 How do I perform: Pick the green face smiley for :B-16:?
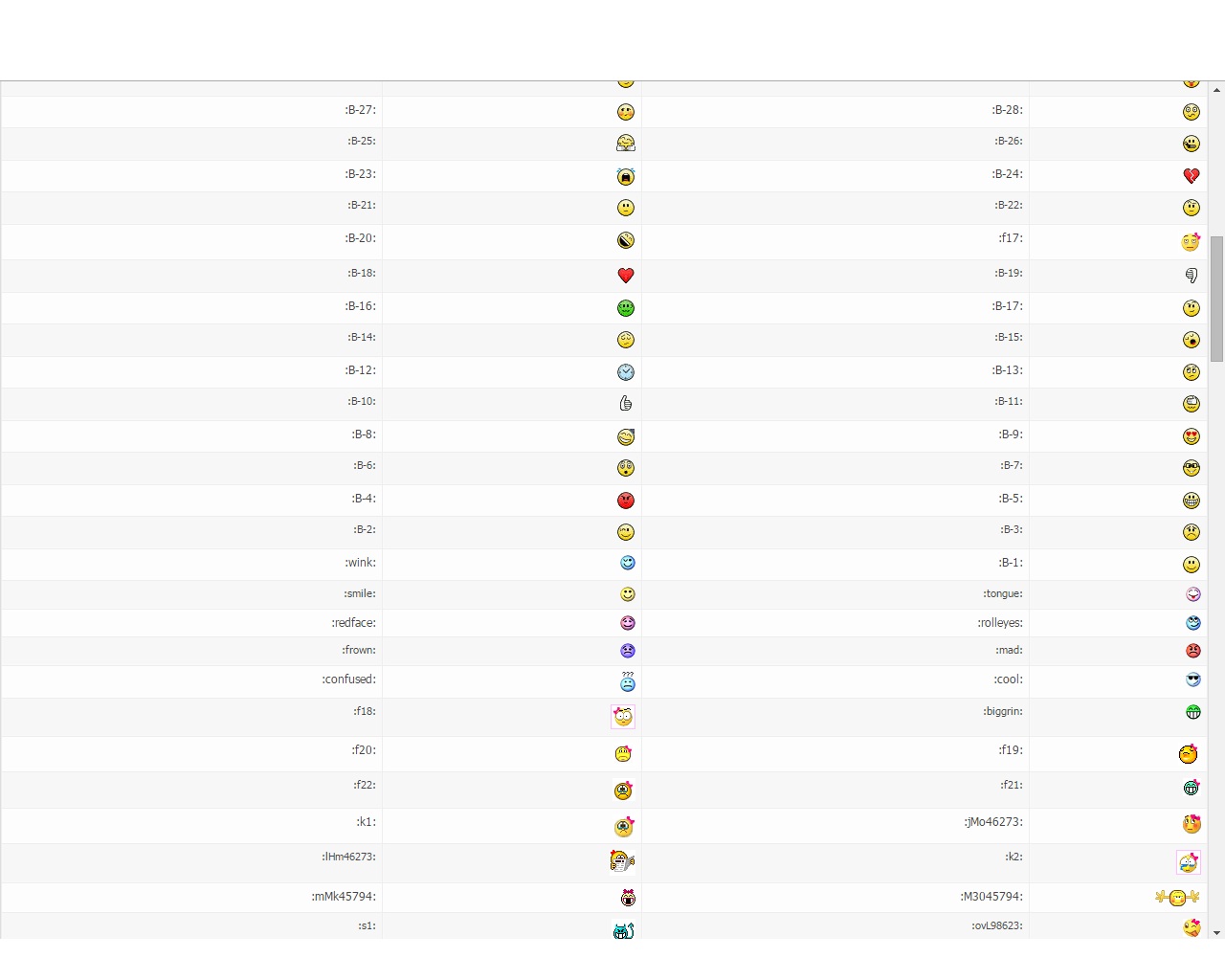(626, 308)
